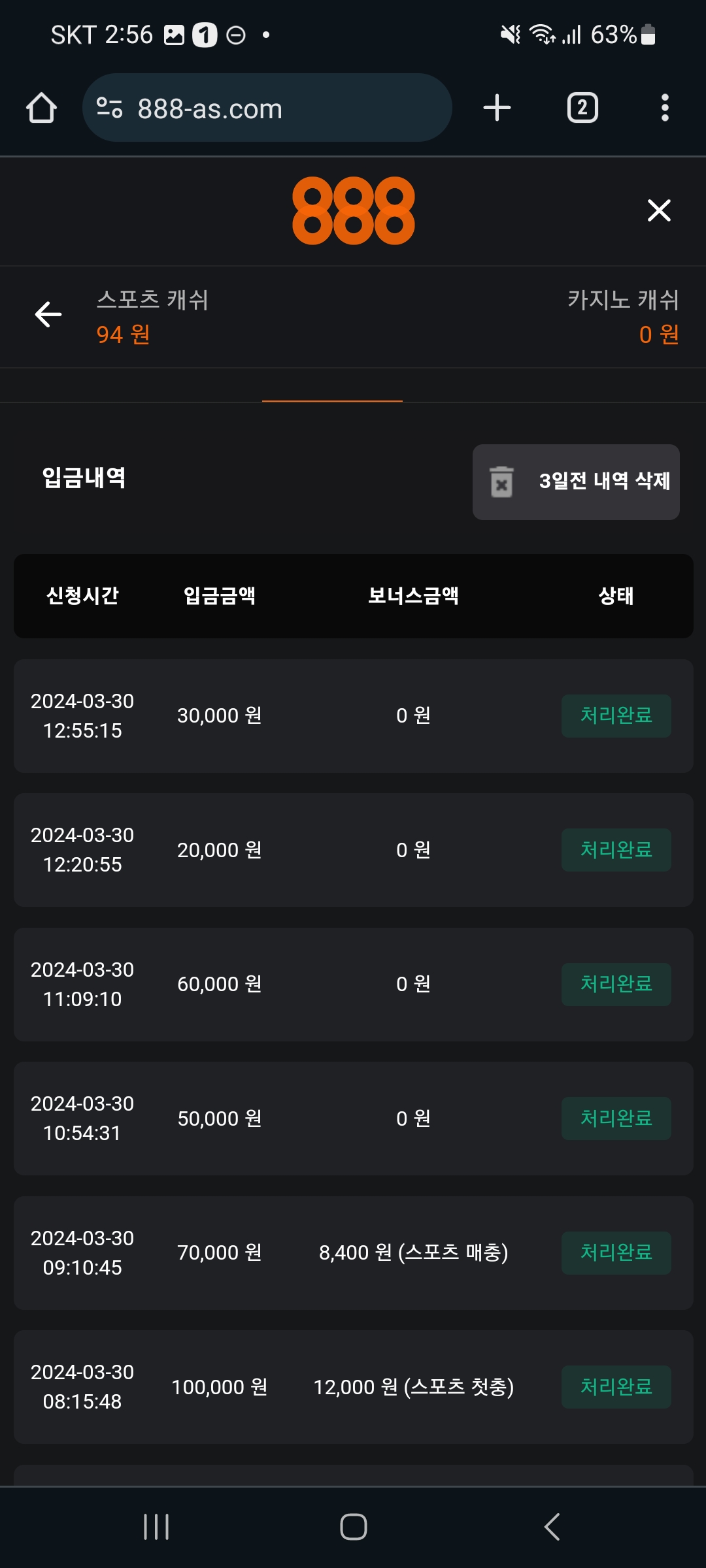Open site info icon in address bar
706x1568 pixels.
109,108
